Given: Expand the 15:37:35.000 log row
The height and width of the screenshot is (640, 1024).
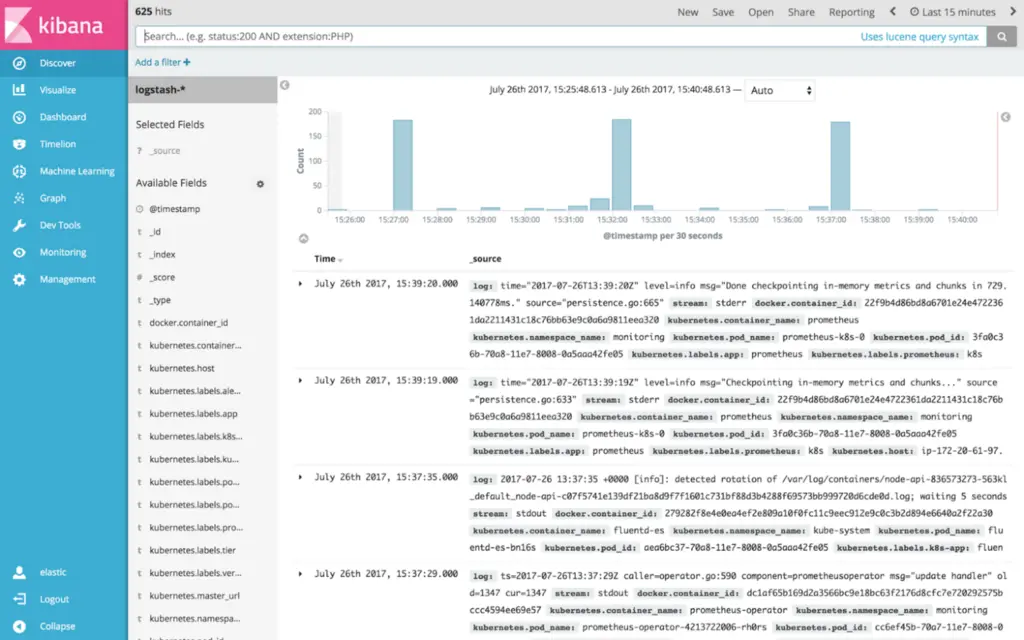Looking at the screenshot, I should click(x=301, y=477).
